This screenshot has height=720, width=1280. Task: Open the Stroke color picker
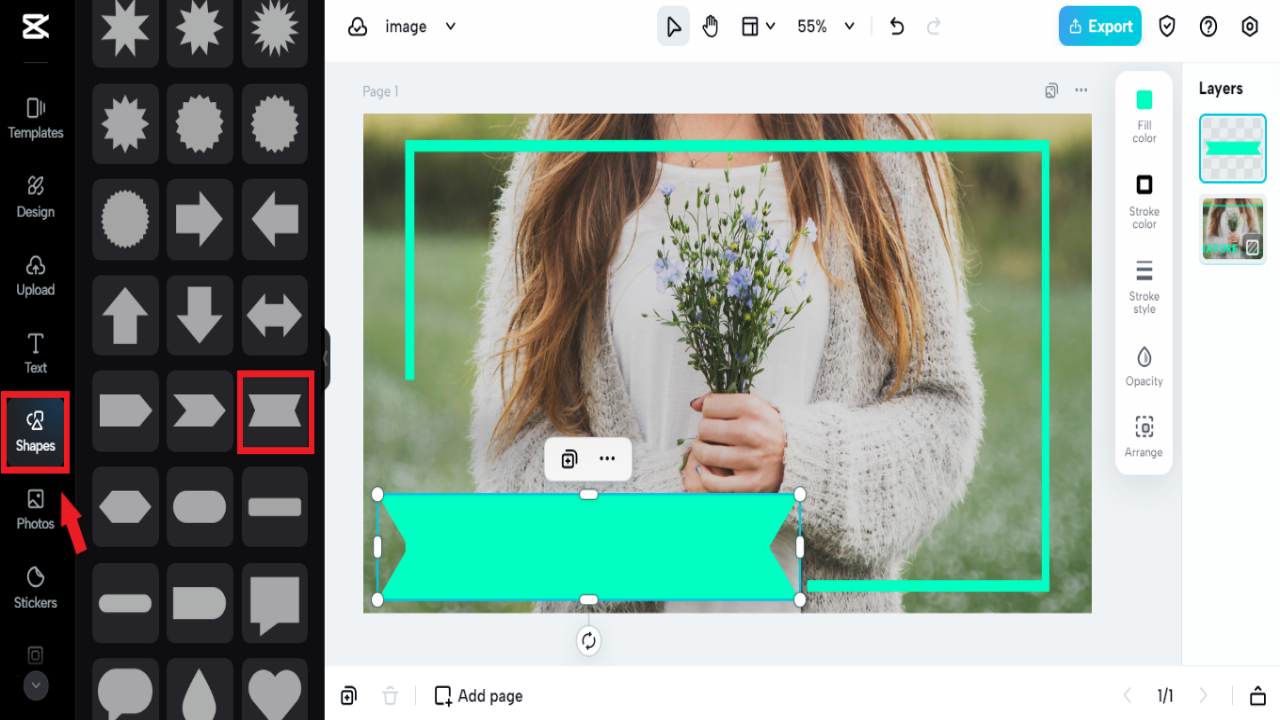point(1144,202)
